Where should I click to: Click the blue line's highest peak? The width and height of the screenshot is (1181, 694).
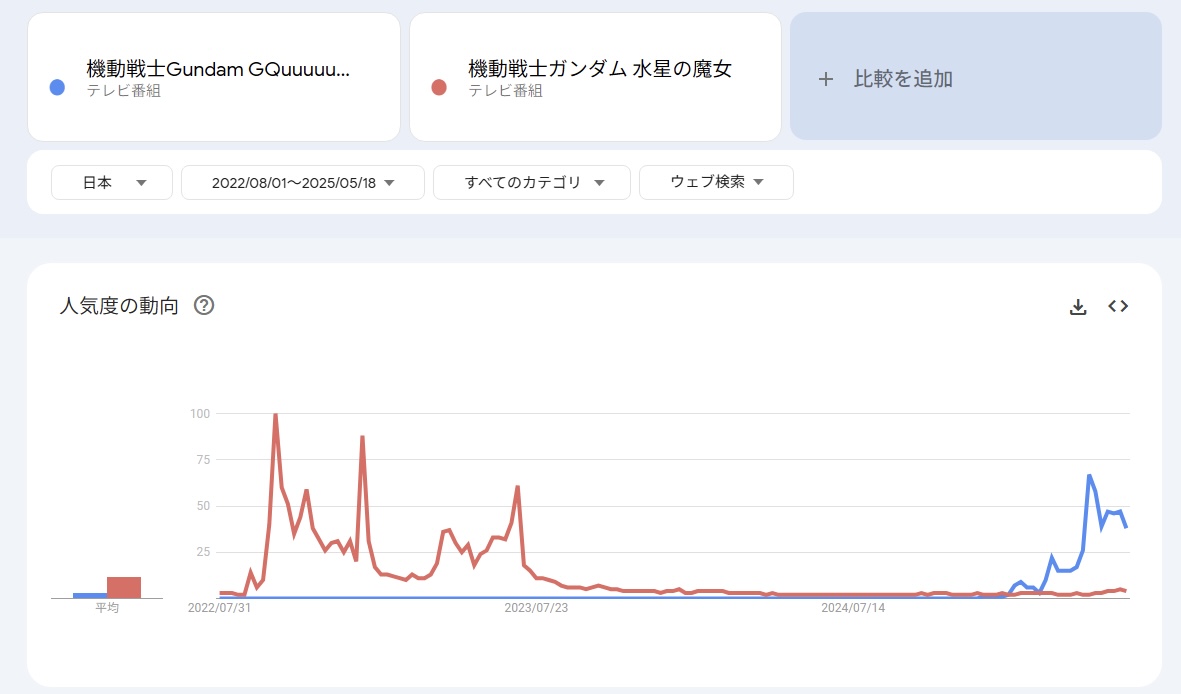tap(1089, 475)
